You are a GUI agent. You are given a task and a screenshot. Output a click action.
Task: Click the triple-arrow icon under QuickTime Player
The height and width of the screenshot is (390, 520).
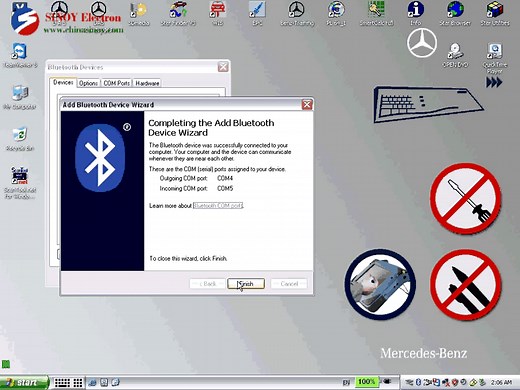[x=494, y=82]
